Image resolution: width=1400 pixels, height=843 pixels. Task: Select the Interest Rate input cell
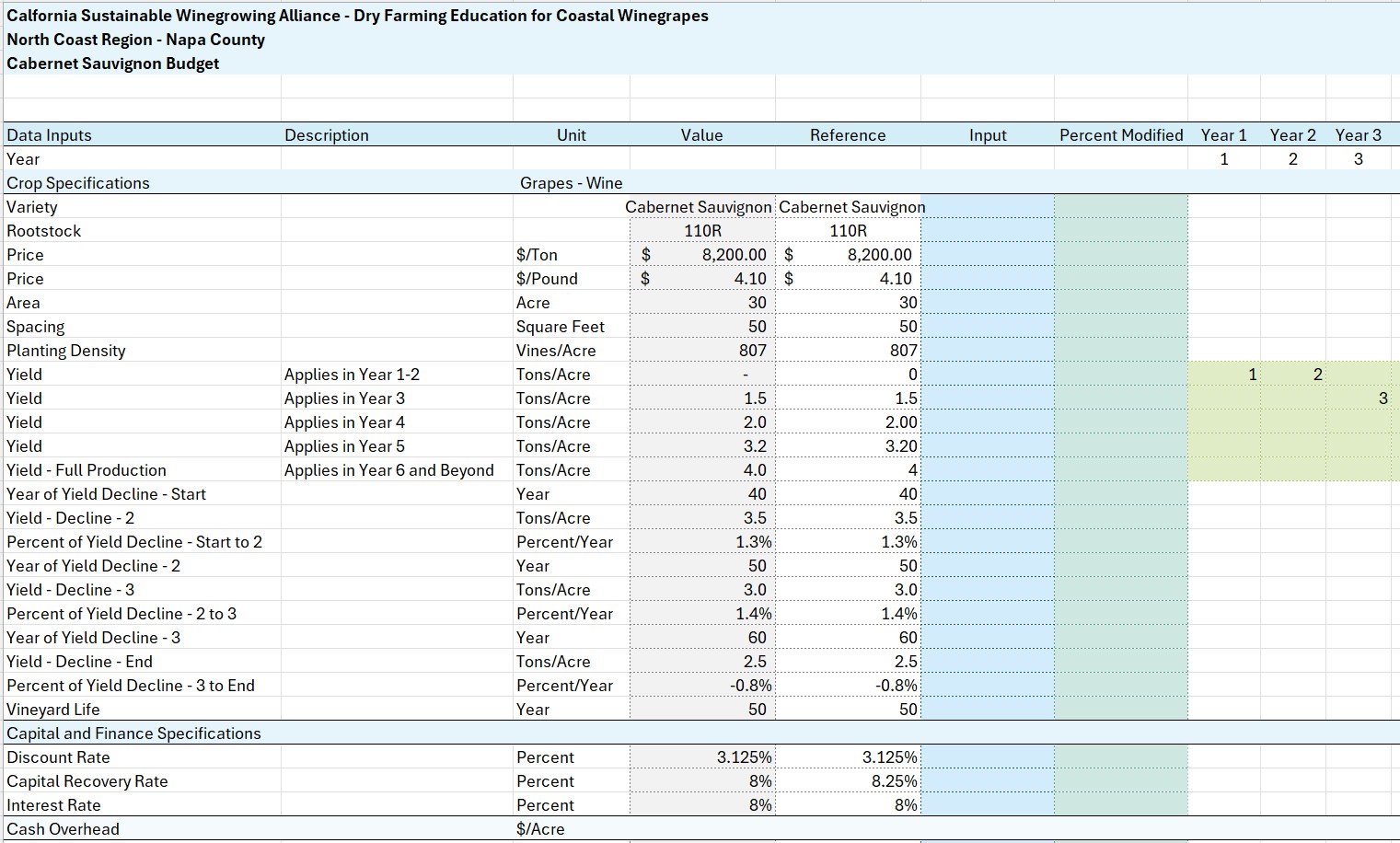988,805
